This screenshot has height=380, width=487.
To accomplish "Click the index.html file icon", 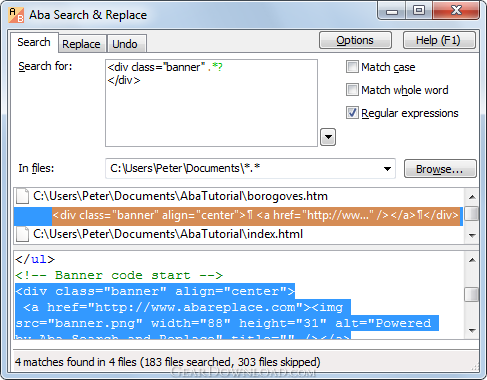I will coord(23,234).
